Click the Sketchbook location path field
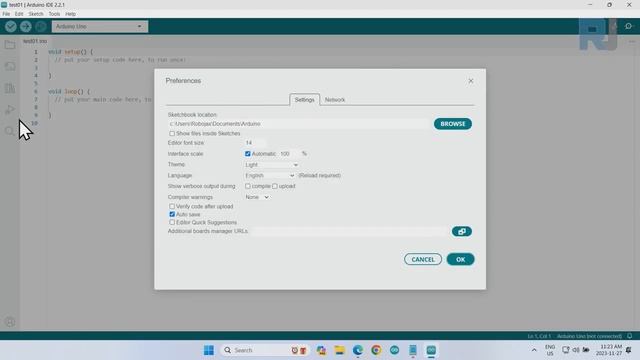 pyautogui.click(x=299, y=124)
